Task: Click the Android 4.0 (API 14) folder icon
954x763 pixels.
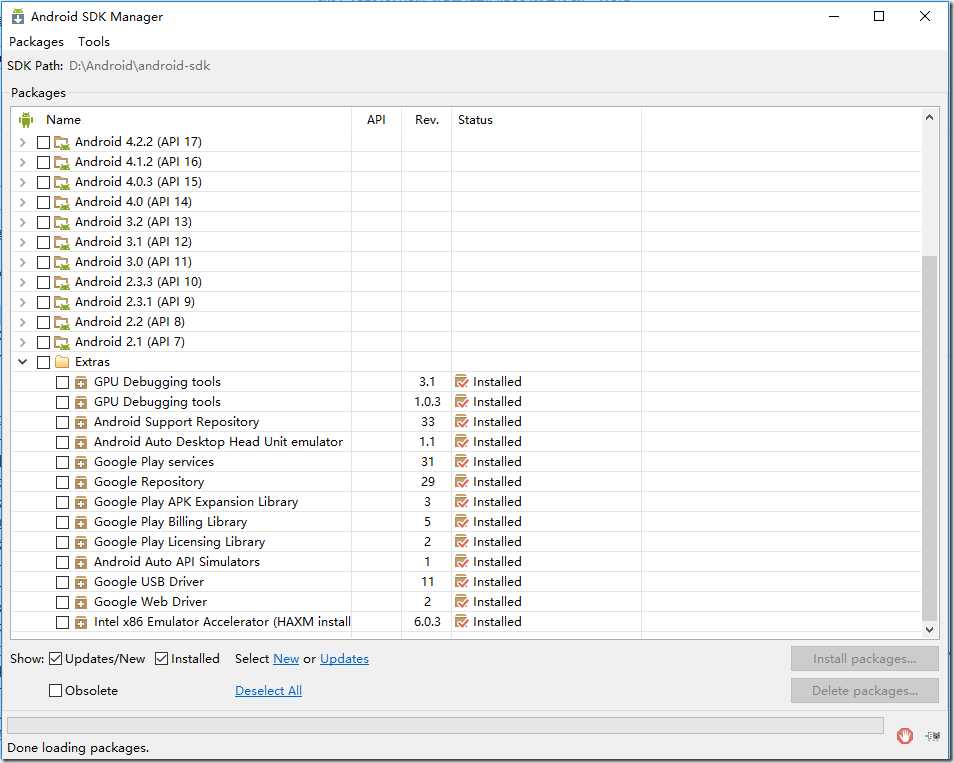Action: pos(62,203)
